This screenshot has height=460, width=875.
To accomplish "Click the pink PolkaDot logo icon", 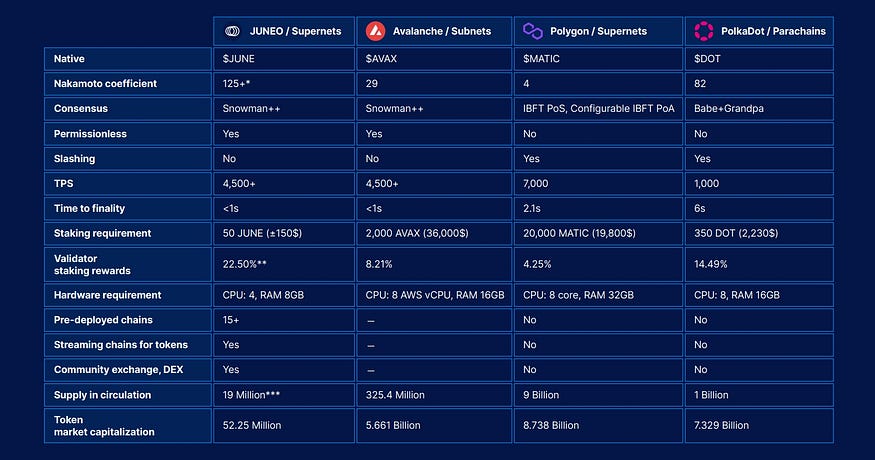I will tap(704, 31).
